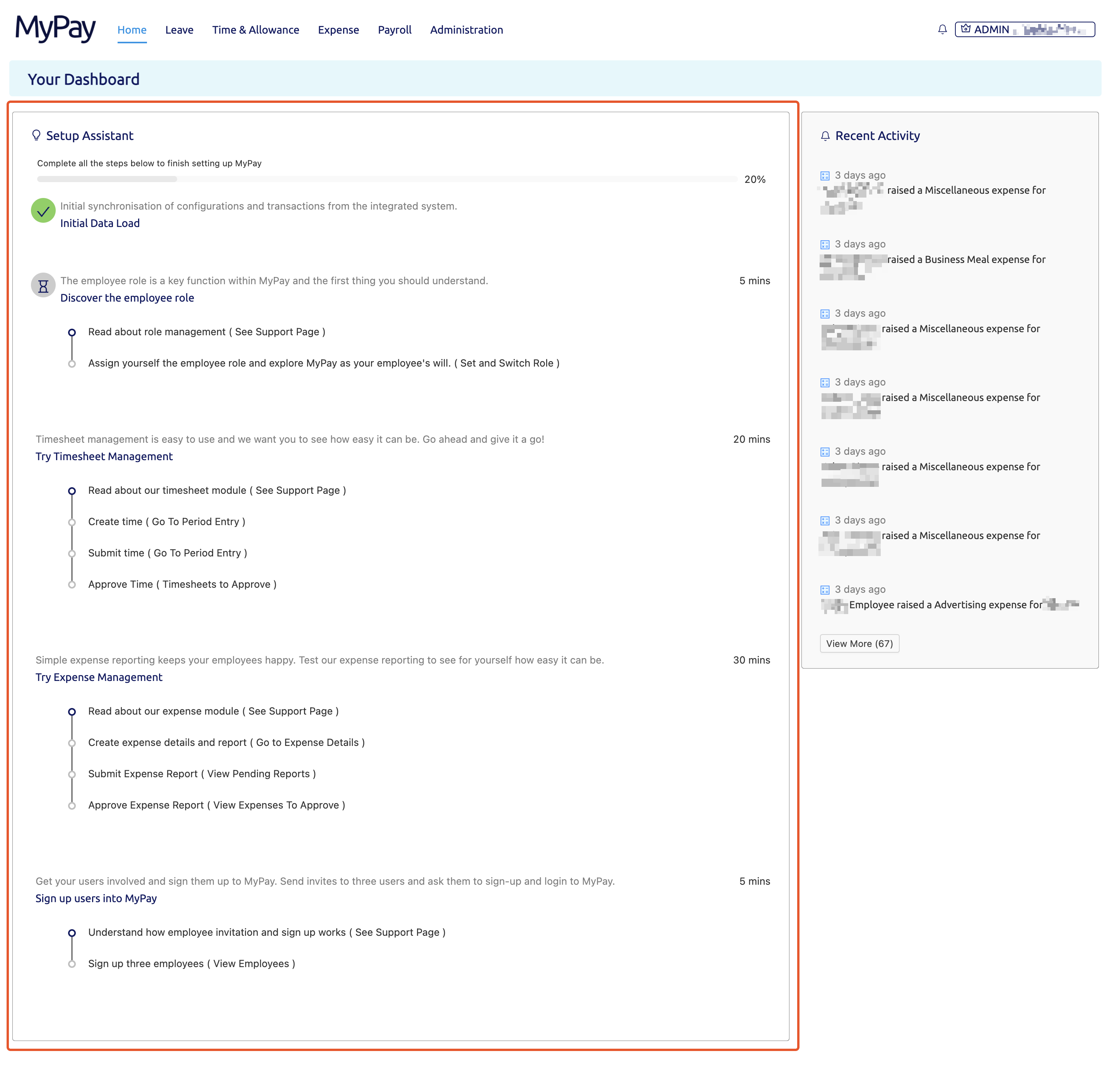
Task: Click the setup progress bar showing 20%
Action: pyautogui.click(x=384, y=179)
